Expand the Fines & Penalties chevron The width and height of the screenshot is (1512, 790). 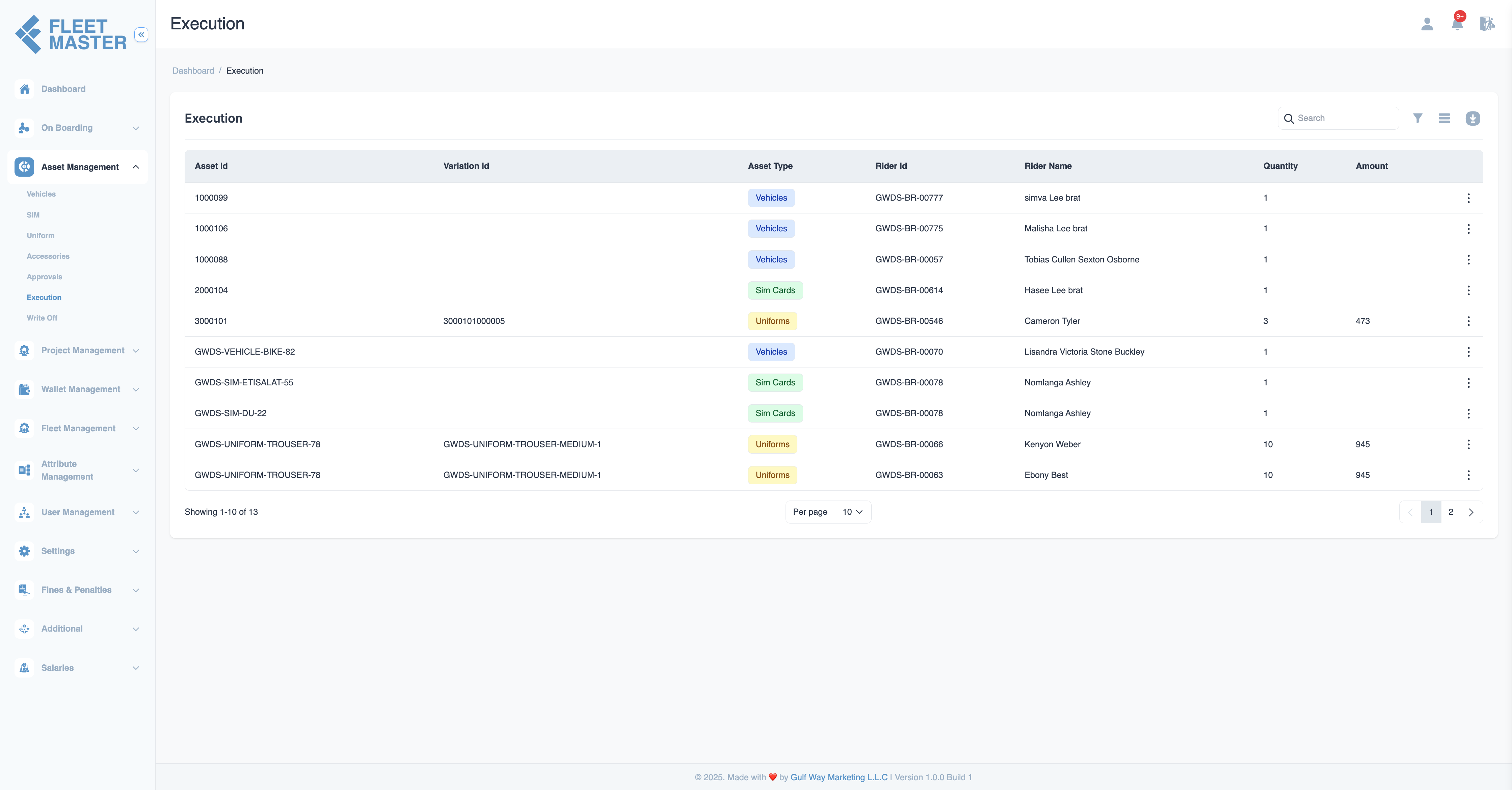pyautogui.click(x=136, y=590)
